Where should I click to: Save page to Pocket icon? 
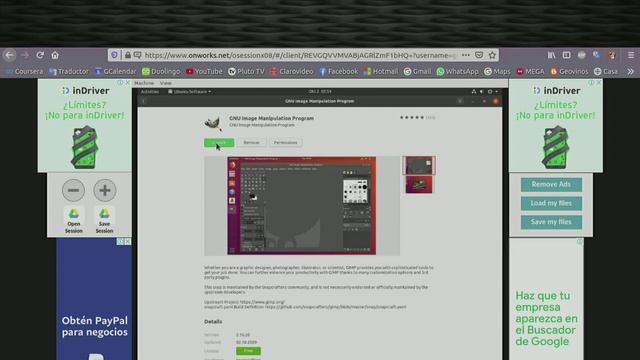479,55
